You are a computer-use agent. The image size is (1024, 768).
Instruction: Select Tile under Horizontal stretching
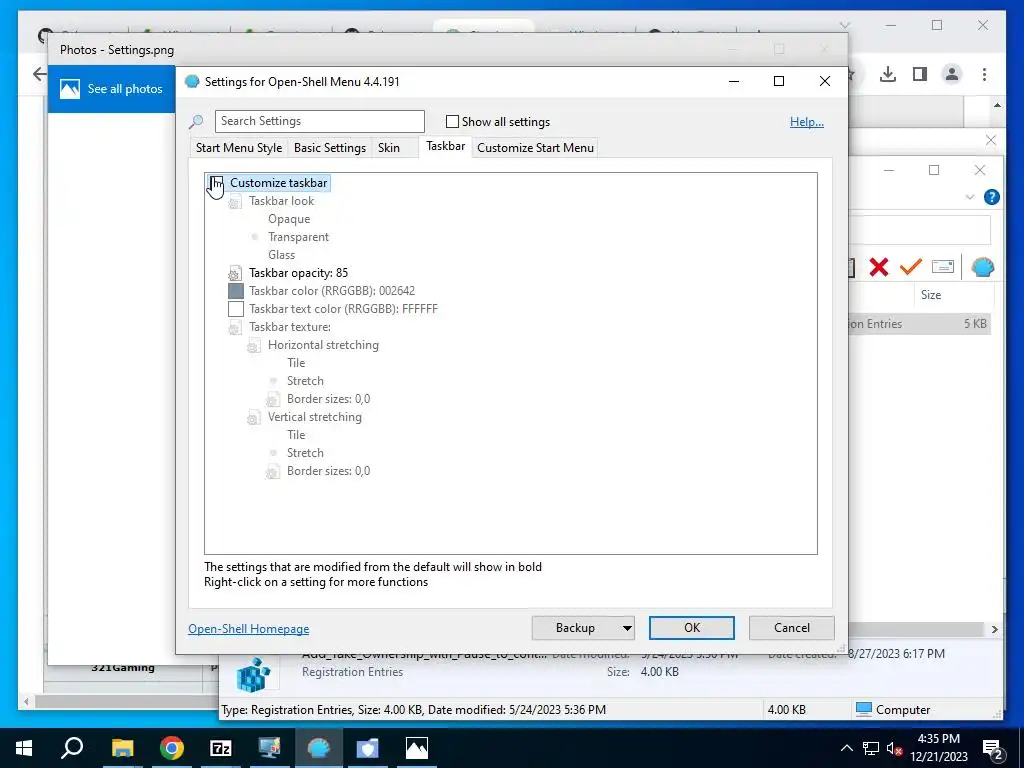[296, 363]
